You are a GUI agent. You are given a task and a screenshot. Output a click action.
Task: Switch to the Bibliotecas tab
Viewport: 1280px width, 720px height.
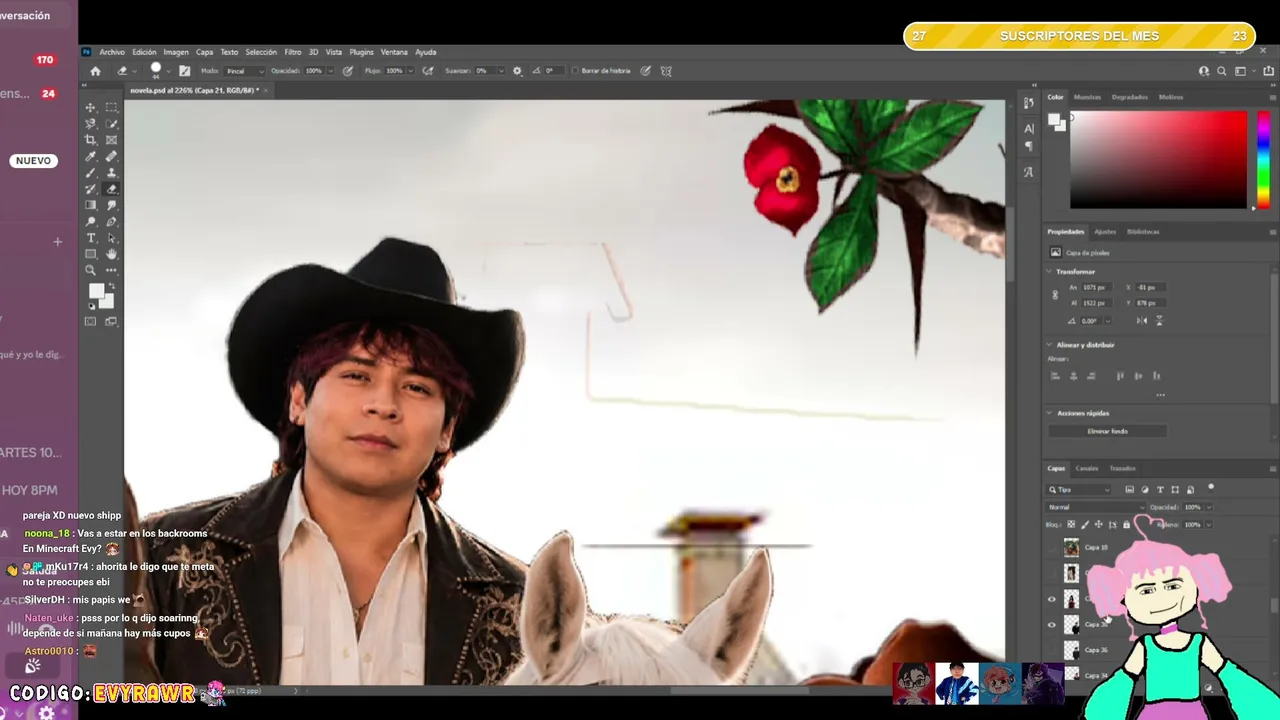pos(1143,232)
